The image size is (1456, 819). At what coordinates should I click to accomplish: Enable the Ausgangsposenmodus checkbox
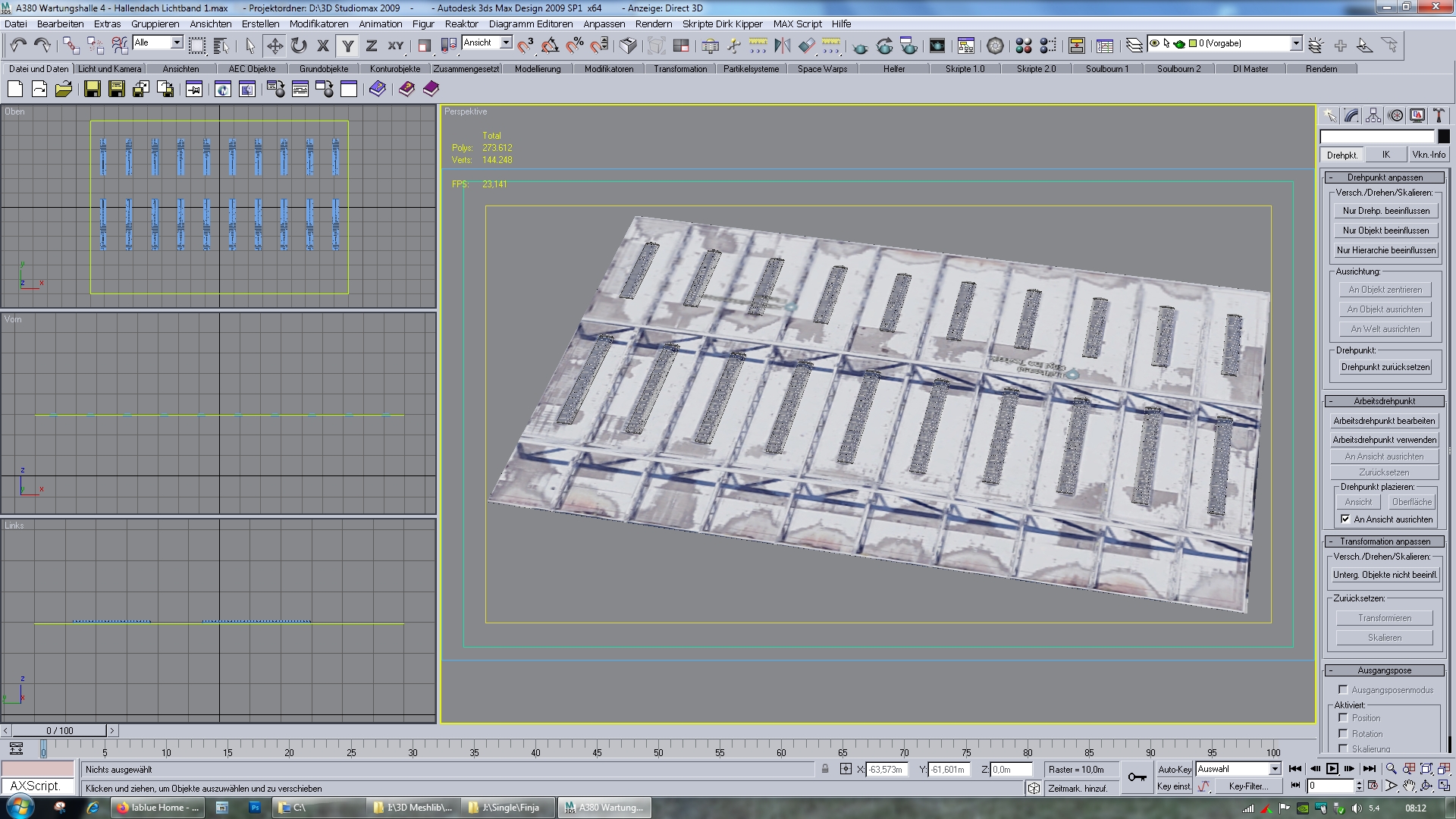coord(1343,690)
